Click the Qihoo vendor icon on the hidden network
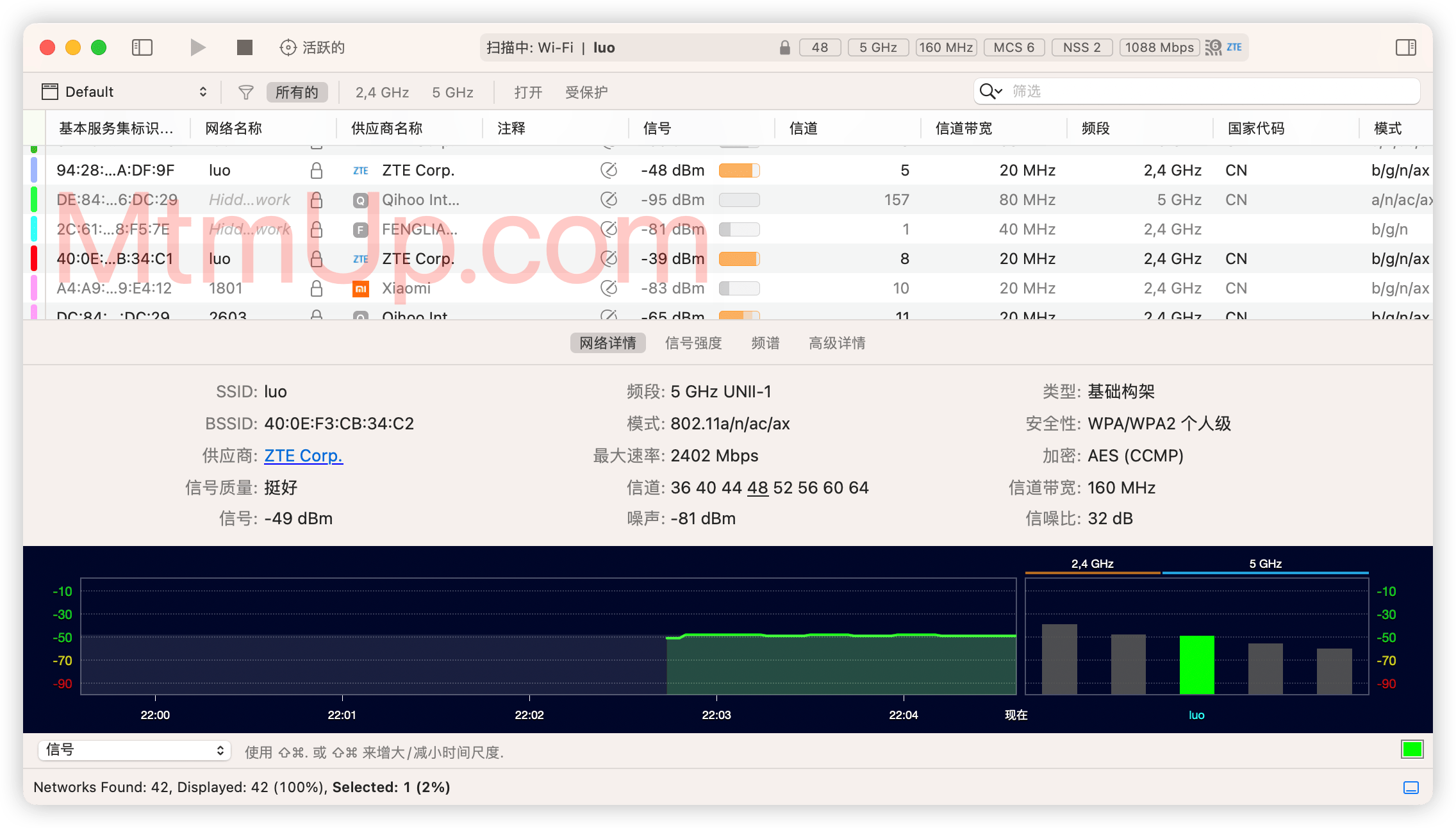 point(361,199)
